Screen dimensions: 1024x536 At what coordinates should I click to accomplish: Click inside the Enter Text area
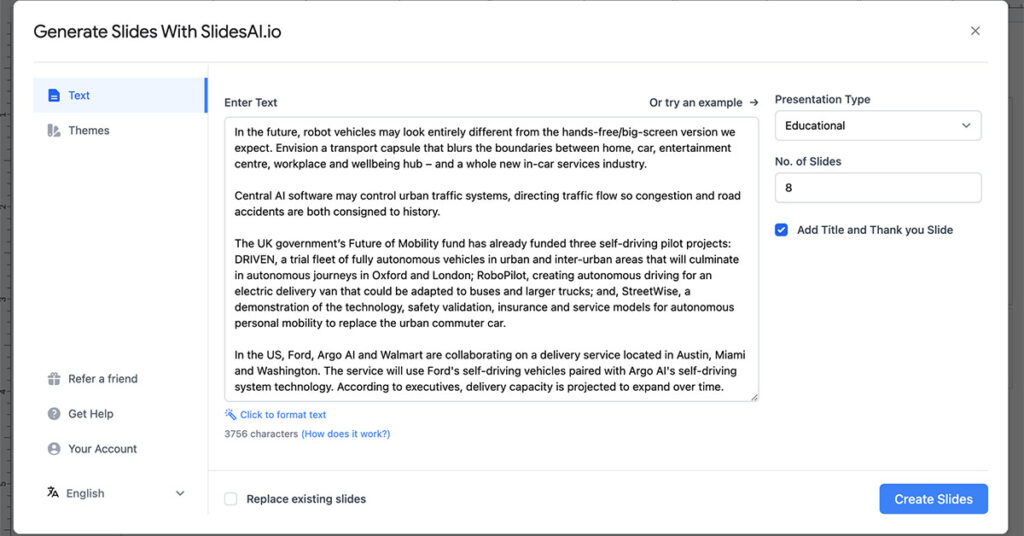point(490,260)
